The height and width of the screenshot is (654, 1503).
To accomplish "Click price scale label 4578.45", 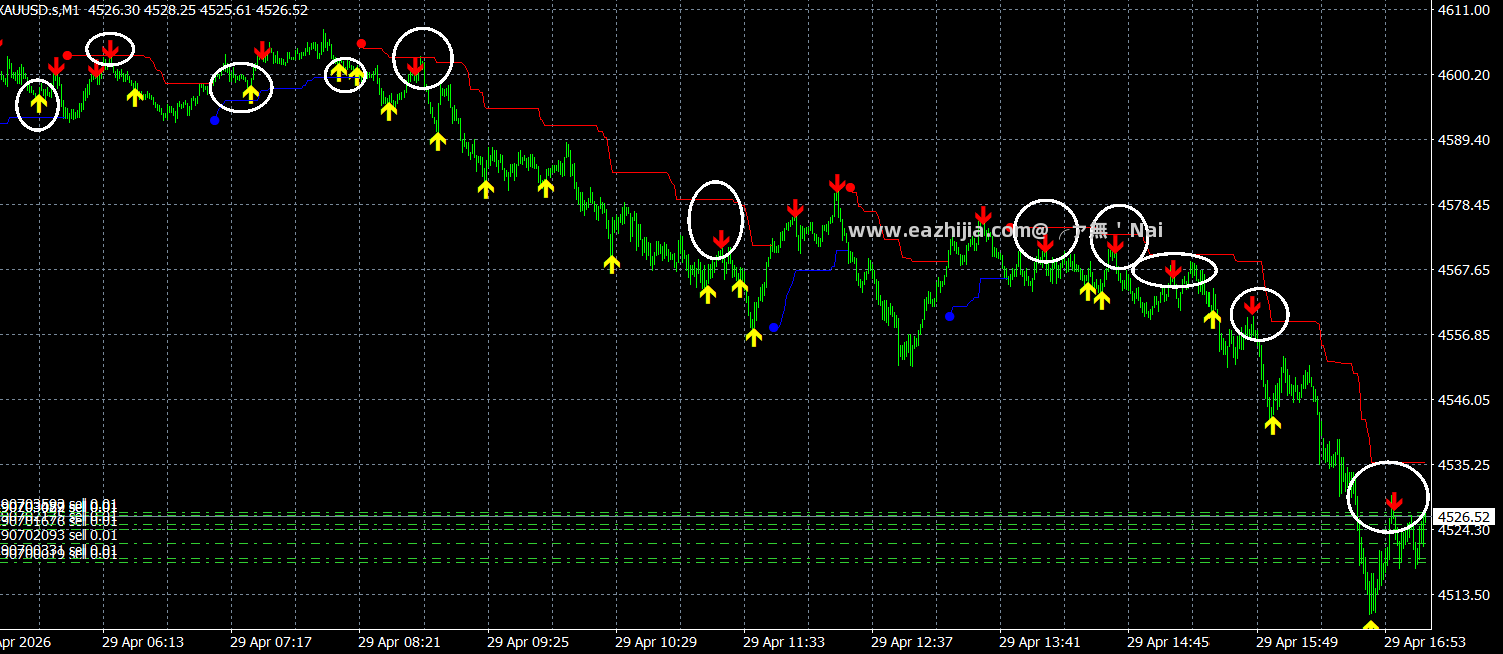I will click(x=1463, y=205).
